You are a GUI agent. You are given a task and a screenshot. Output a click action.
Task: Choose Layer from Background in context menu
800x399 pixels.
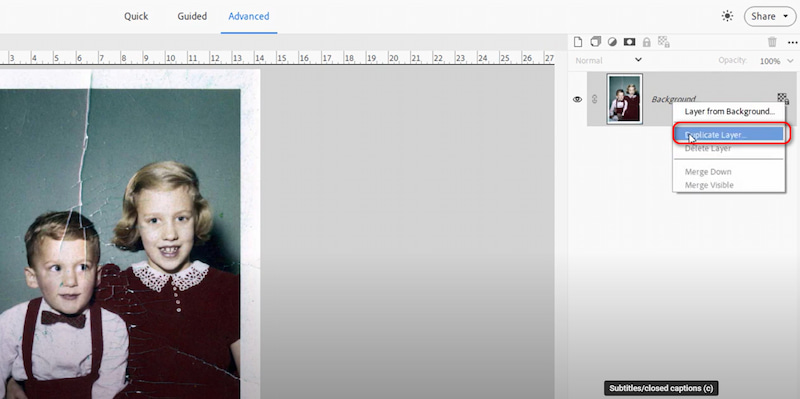pos(729,111)
